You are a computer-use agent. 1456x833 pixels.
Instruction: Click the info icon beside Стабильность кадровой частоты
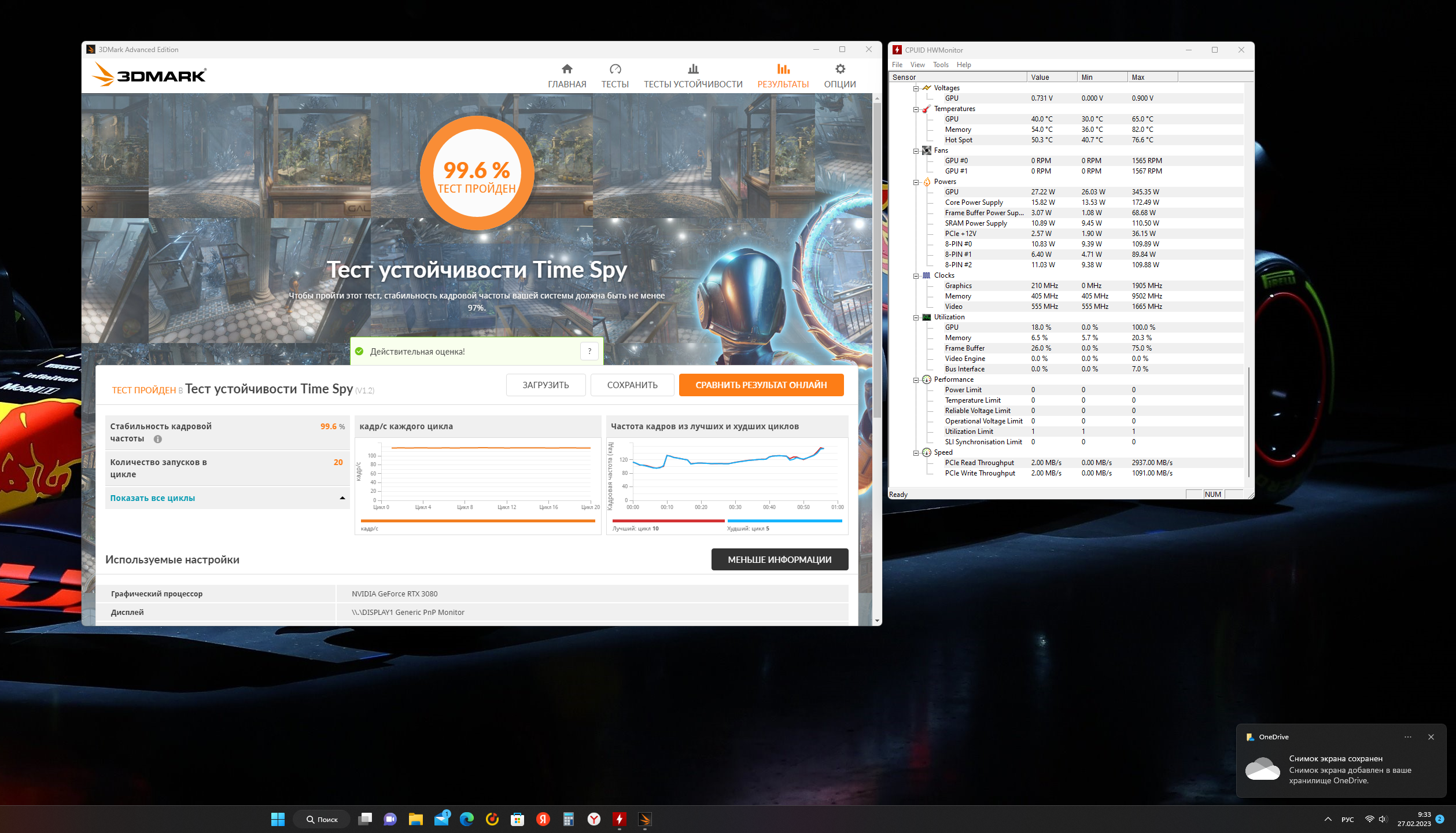pyautogui.click(x=158, y=439)
